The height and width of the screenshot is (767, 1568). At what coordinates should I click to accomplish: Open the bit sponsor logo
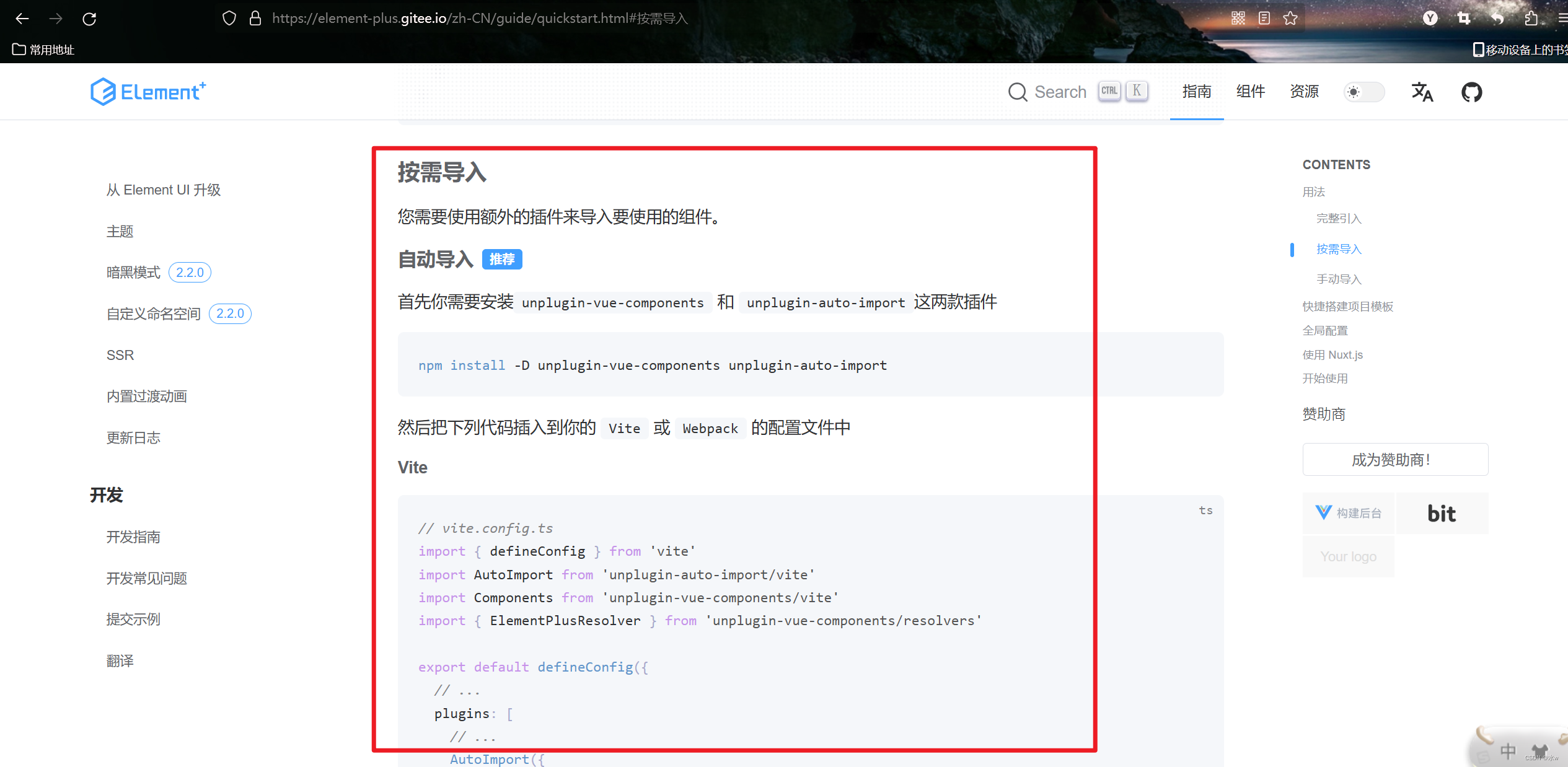(x=1442, y=513)
